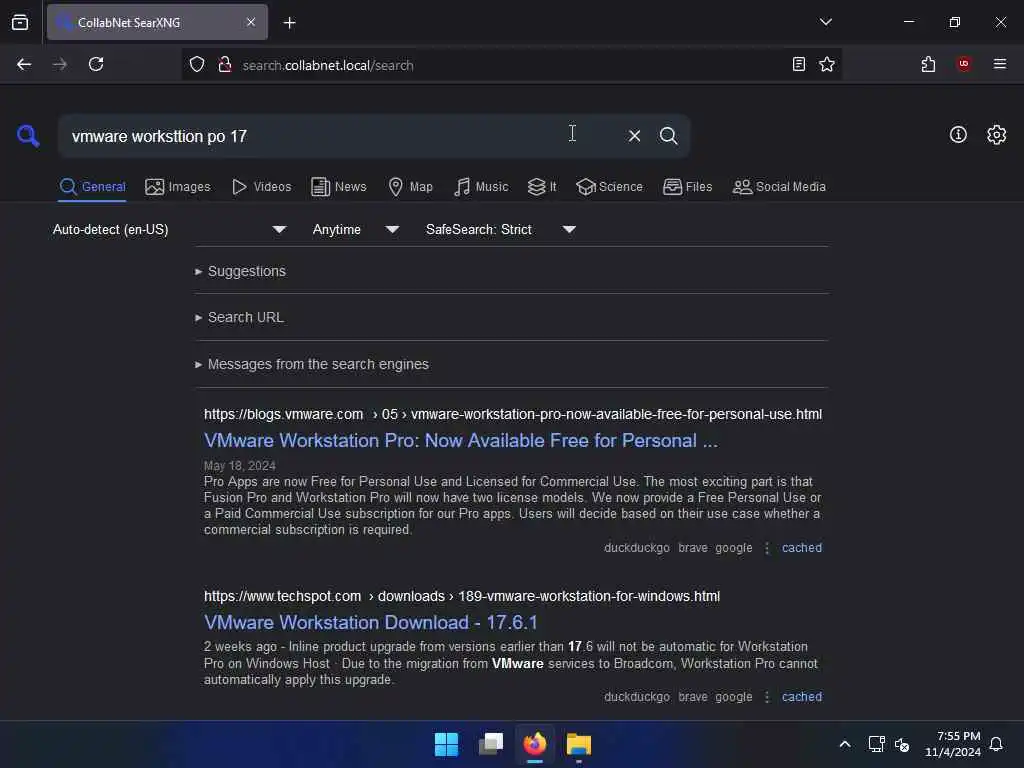
Task: Click the SearXNG magnifier logo
Action: point(28,136)
